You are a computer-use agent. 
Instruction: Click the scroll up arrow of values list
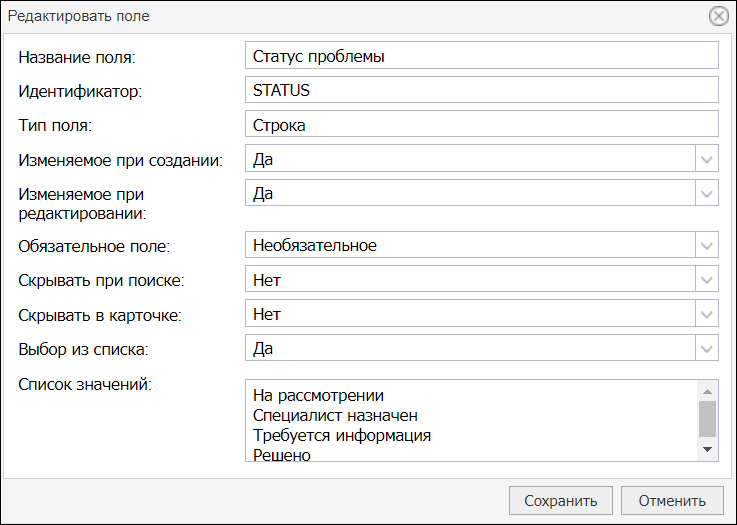click(707, 391)
